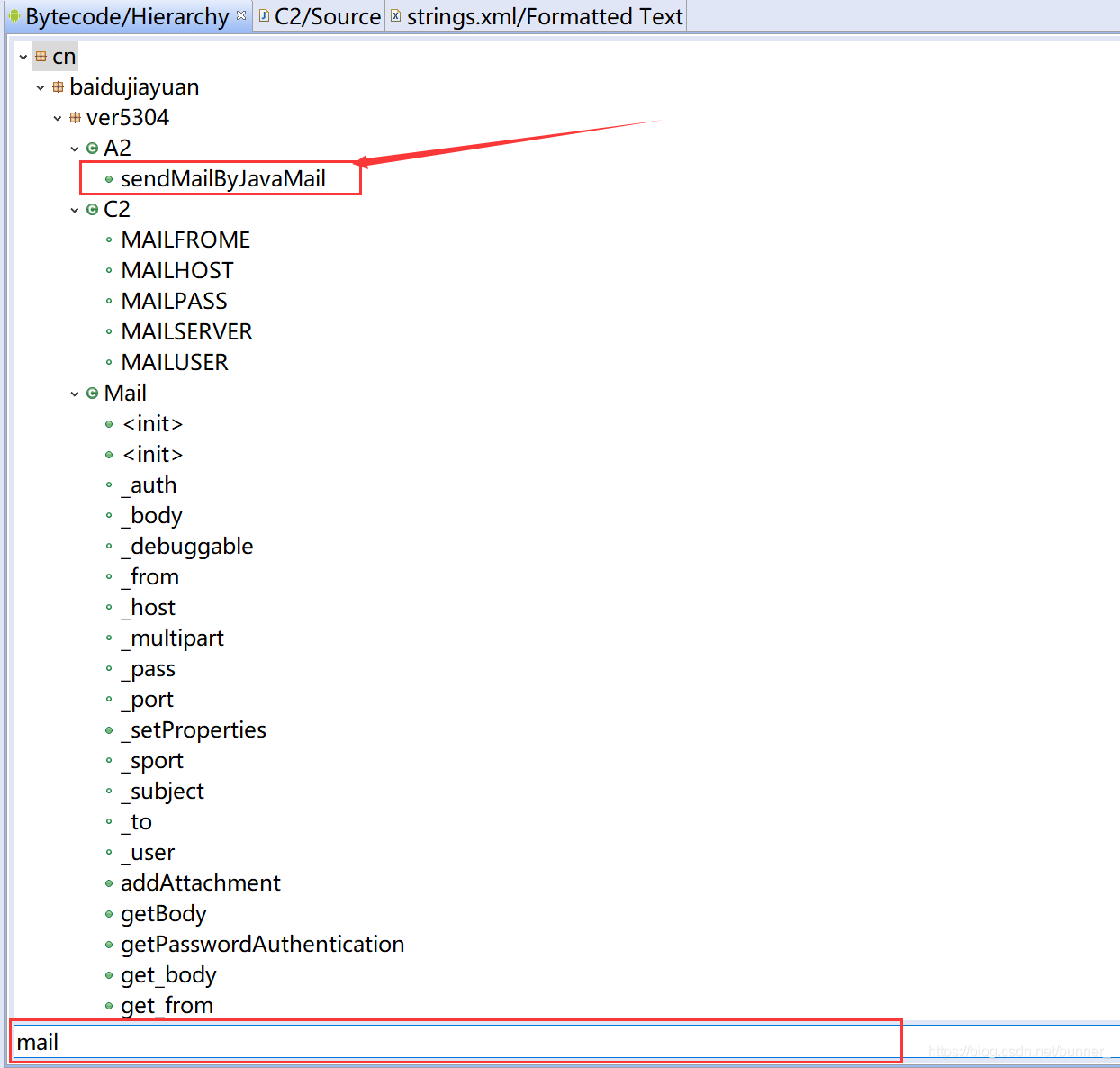Collapse the C2 class node
Screen dimensions: 1120x1068
click(75, 210)
